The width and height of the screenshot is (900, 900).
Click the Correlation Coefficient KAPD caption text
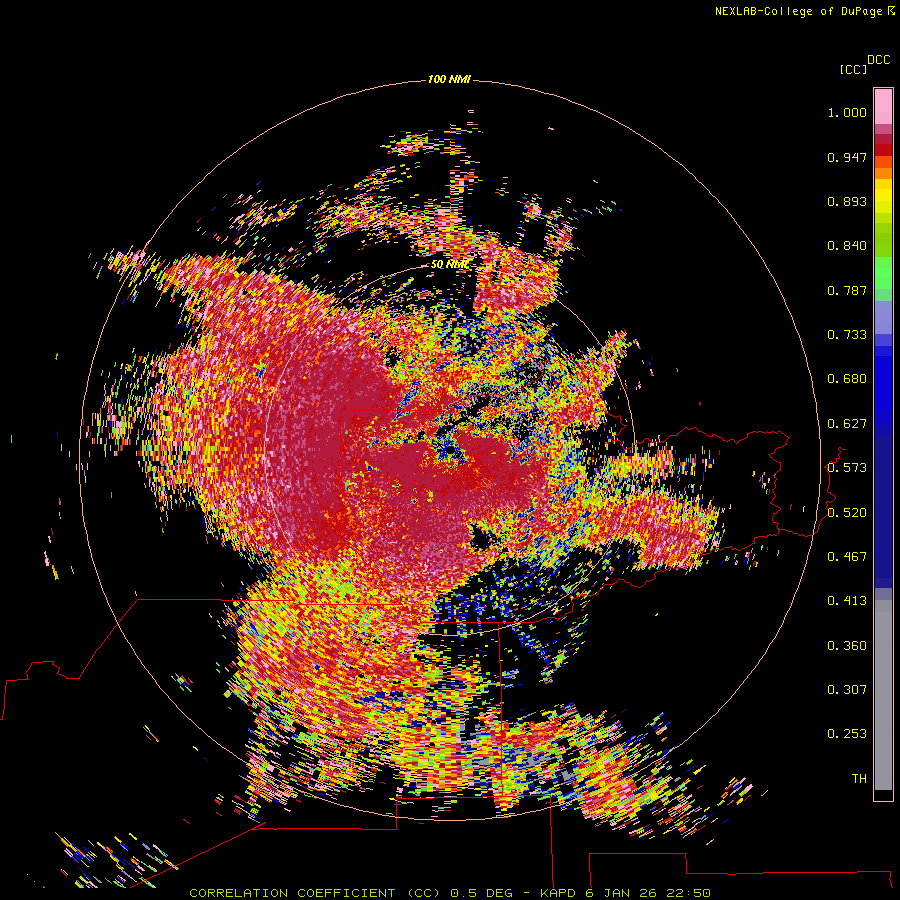coord(450,893)
